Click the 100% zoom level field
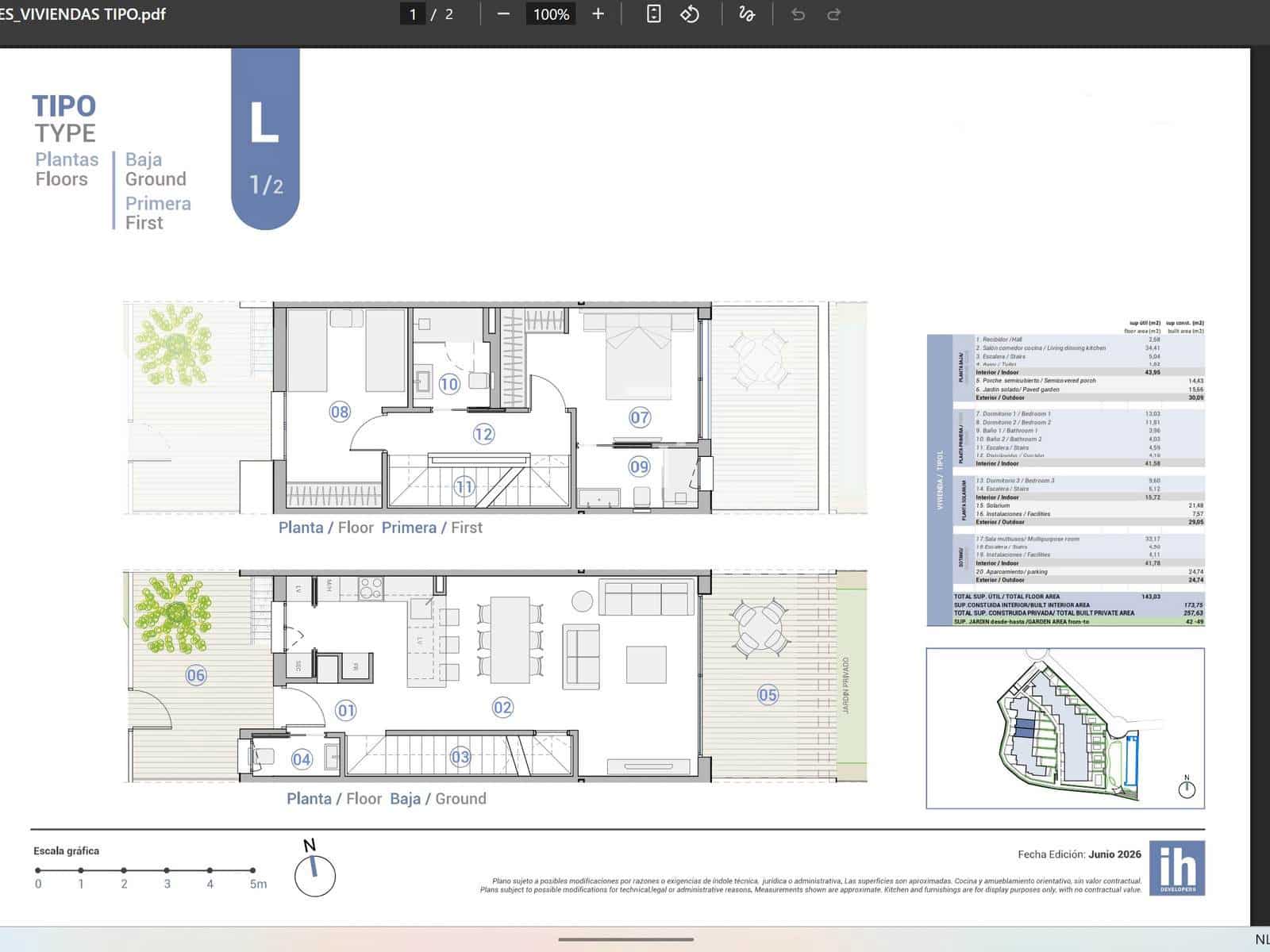The image size is (1270, 952). pyautogui.click(x=551, y=14)
